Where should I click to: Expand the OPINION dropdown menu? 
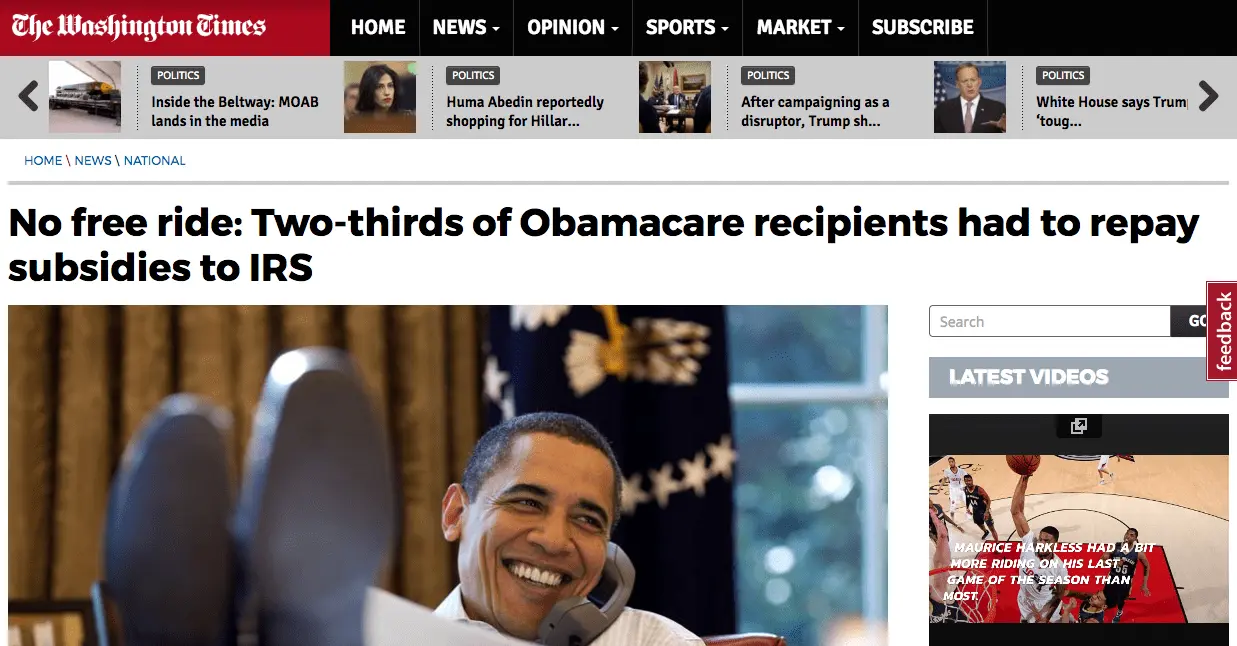[x=573, y=28]
